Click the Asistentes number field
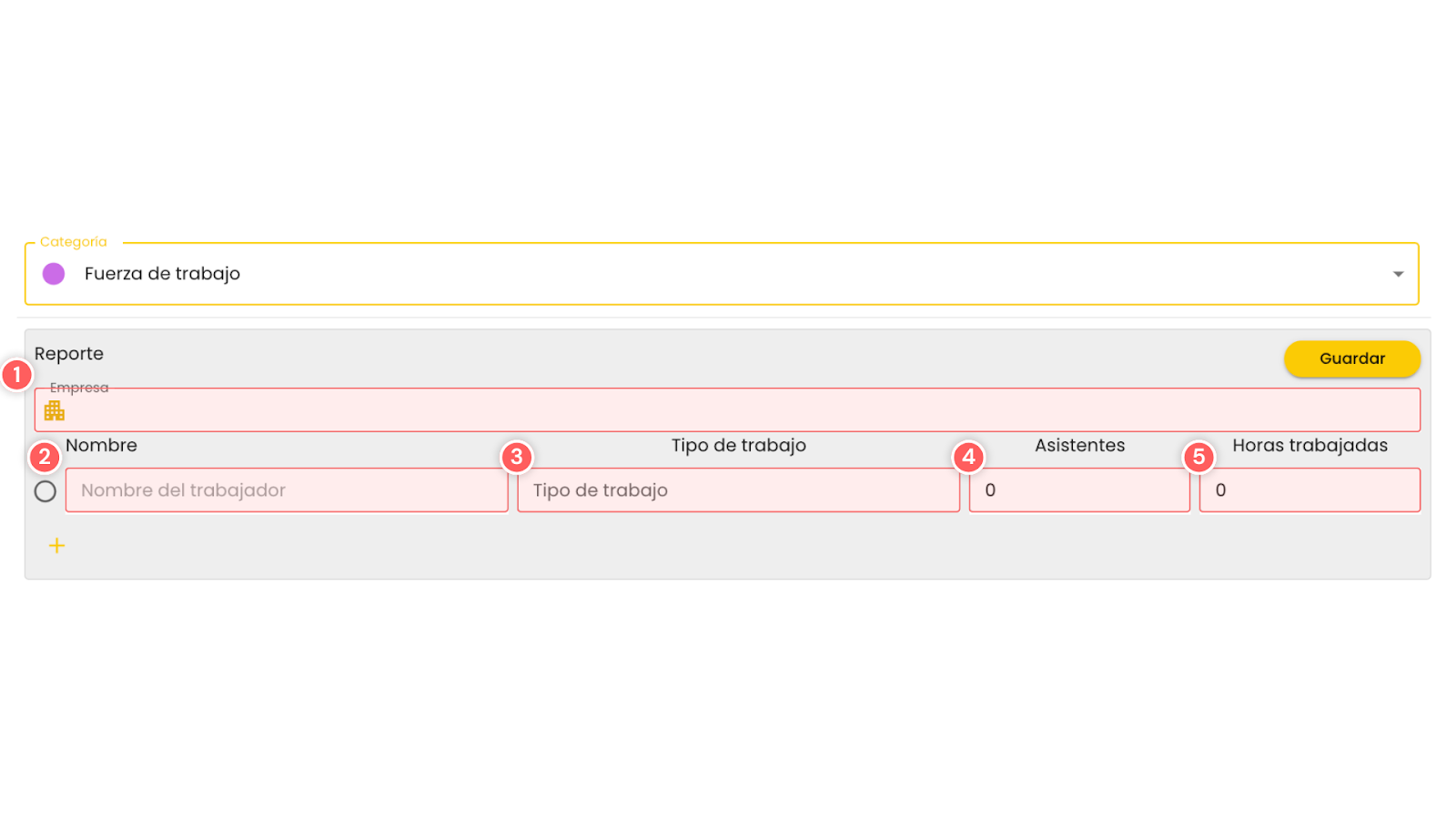This screenshot has width=1456, height=819. click(x=1079, y=490)
